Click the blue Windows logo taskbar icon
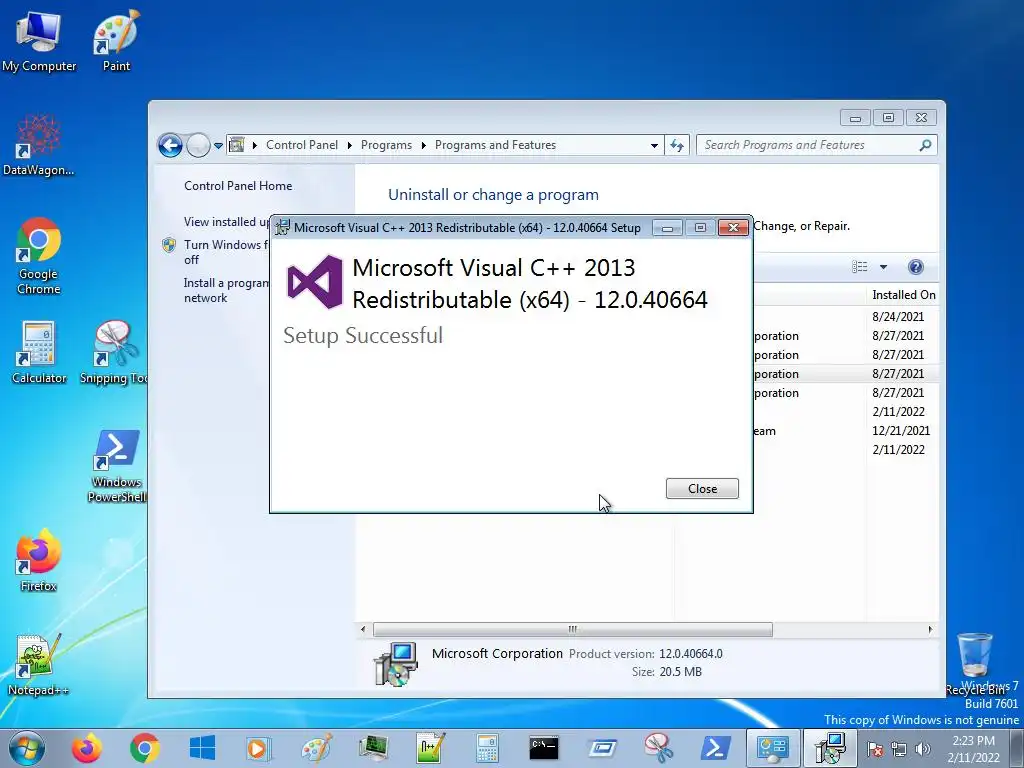1024x768 pixels. [x=202, y=748]
